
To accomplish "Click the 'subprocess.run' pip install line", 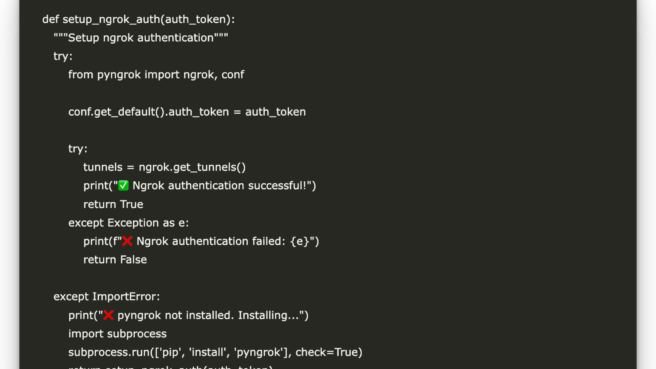I will click(215, 352).
